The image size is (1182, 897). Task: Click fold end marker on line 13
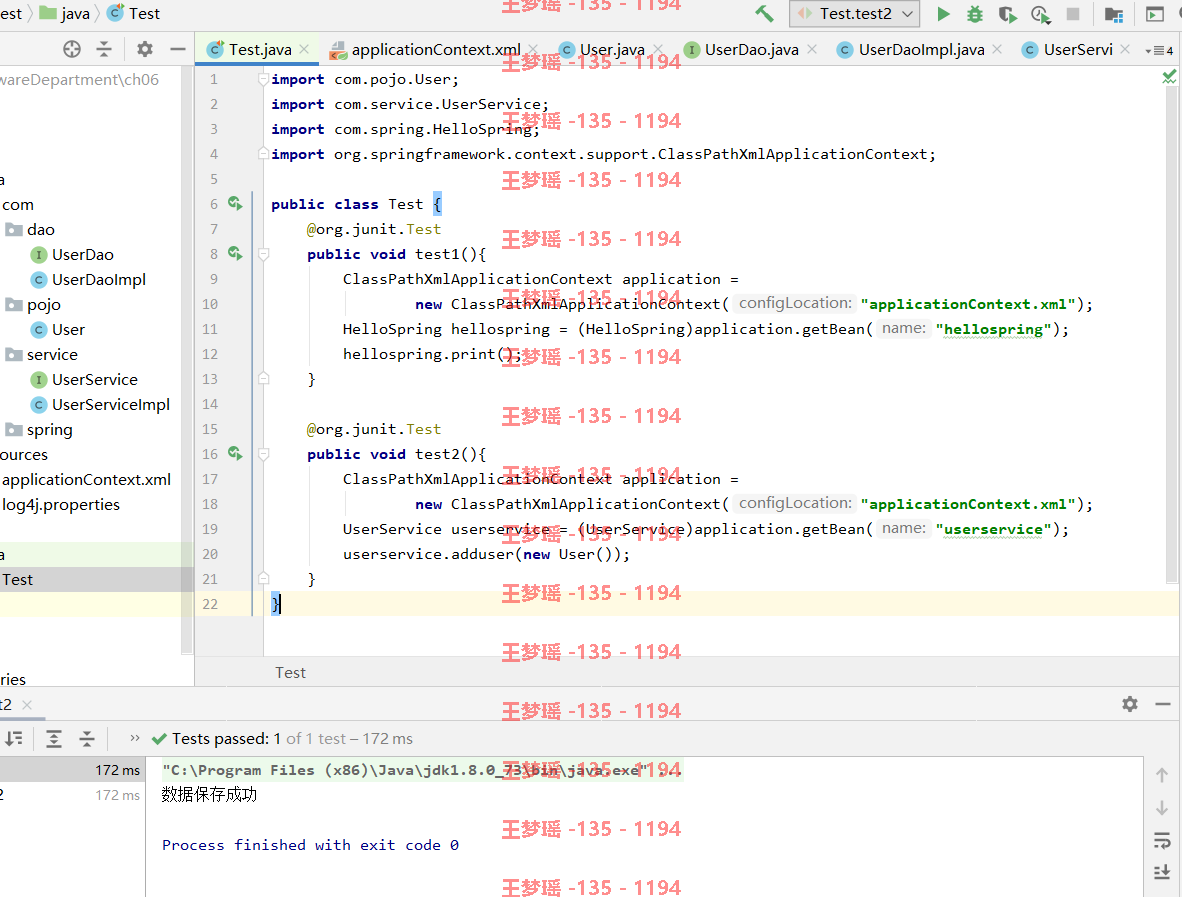click(263, 378)
